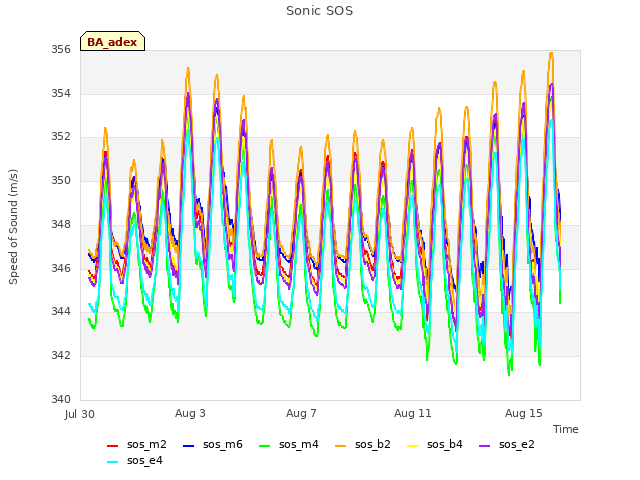Click the Aug 11 x-axis tick label

click(x=412, y=413)
